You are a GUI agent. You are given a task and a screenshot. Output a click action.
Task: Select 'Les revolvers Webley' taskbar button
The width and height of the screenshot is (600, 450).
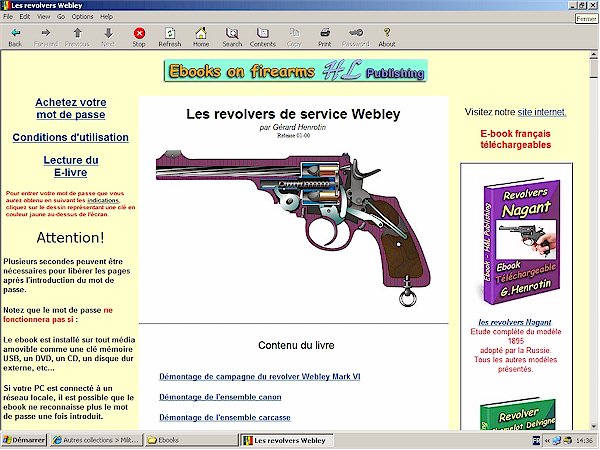(286, 440)
